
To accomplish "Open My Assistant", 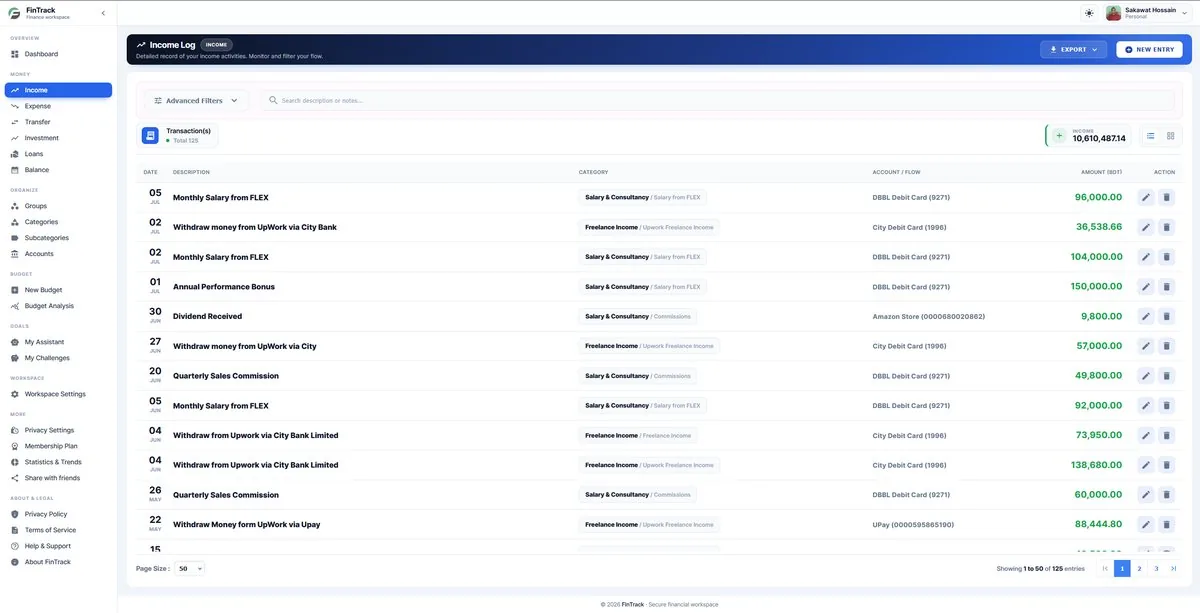I will point(58,342).
